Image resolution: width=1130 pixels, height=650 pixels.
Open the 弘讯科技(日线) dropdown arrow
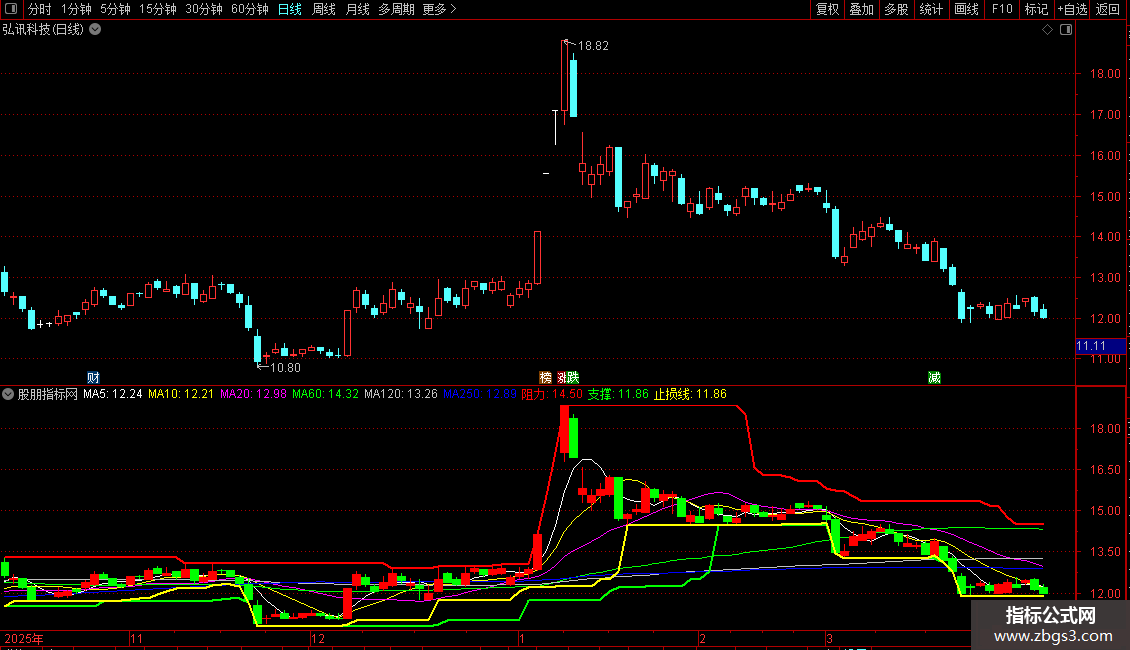(x=95, y=30)
